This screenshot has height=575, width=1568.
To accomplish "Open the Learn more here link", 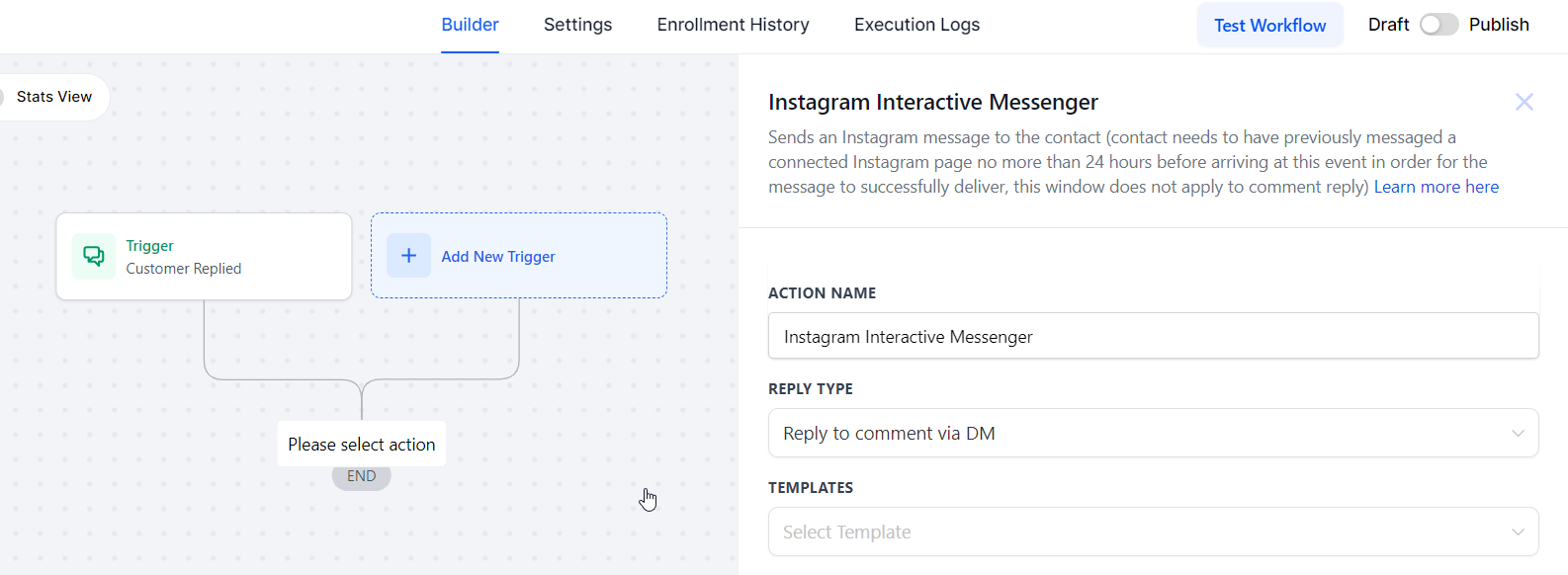I will pyautogui.click(x=1436, y=187).
